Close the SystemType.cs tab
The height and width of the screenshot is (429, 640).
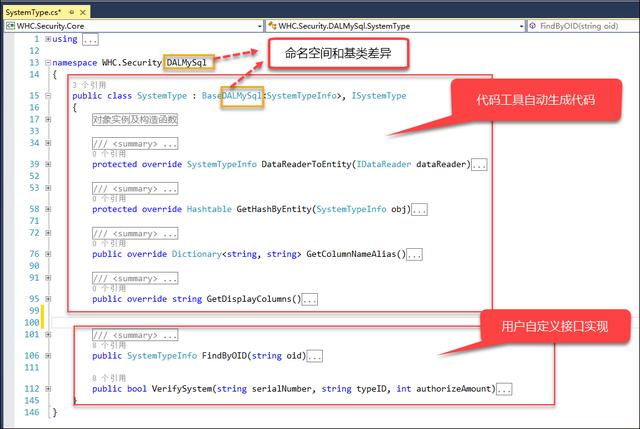(x=83, y=12)
